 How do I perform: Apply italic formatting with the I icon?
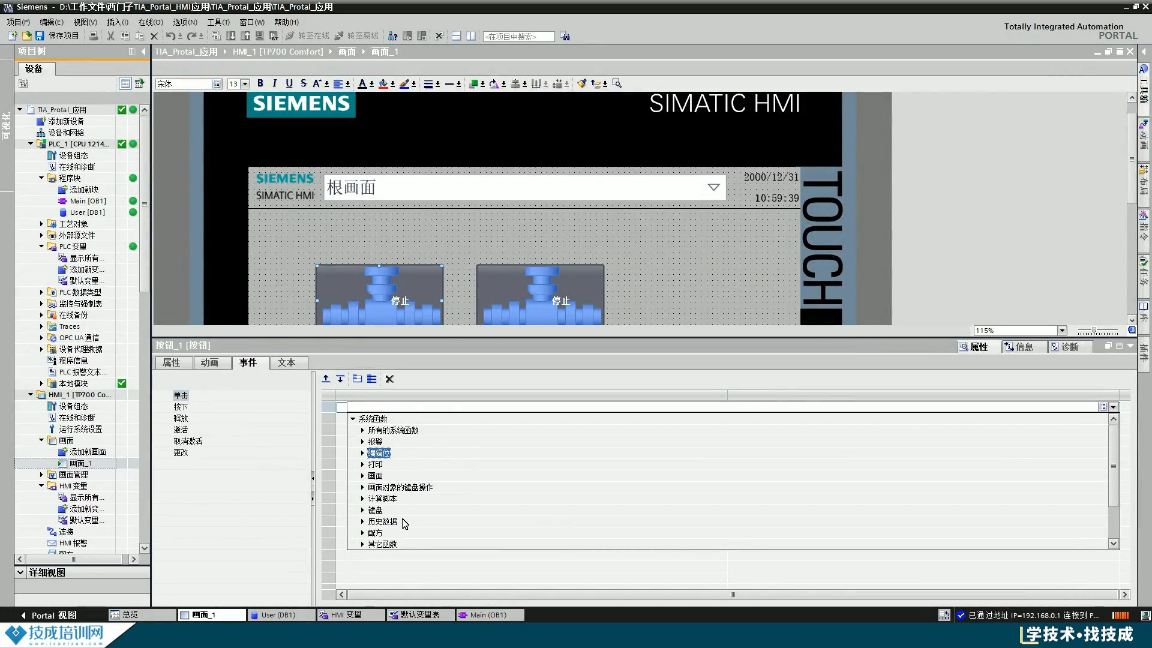(275, 84)
